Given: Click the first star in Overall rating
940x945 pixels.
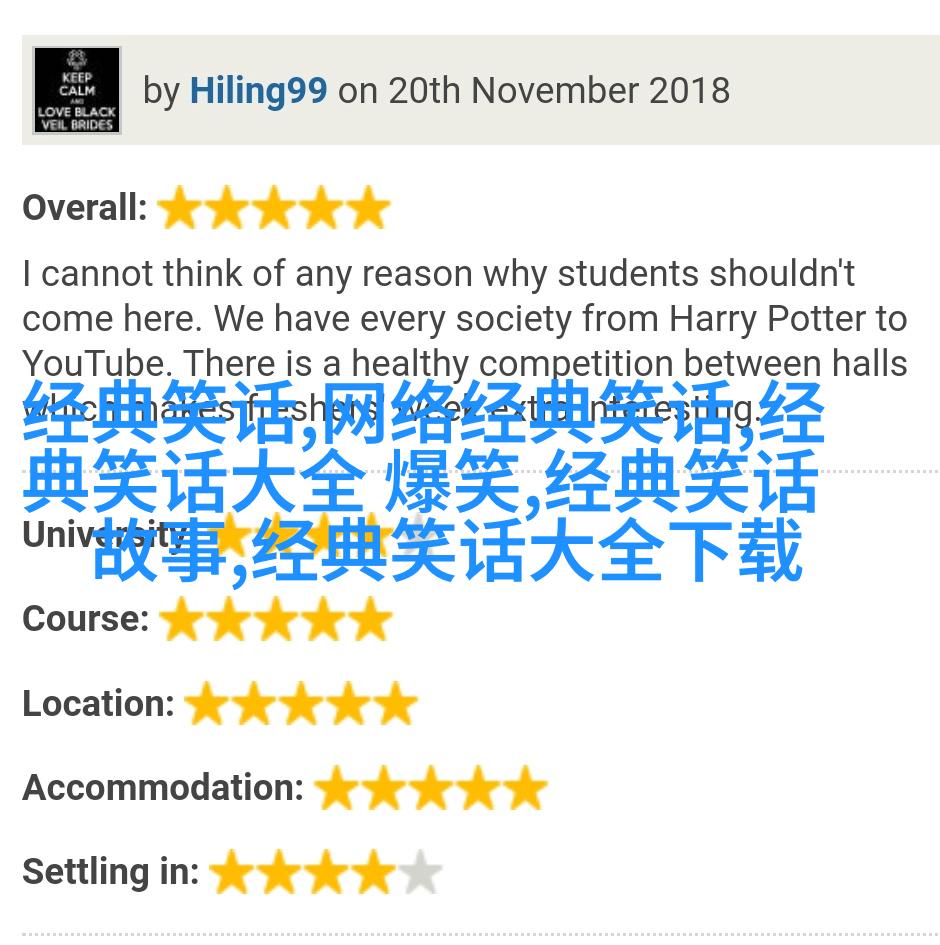Looking at the screenshot, I should click(180, 207).
